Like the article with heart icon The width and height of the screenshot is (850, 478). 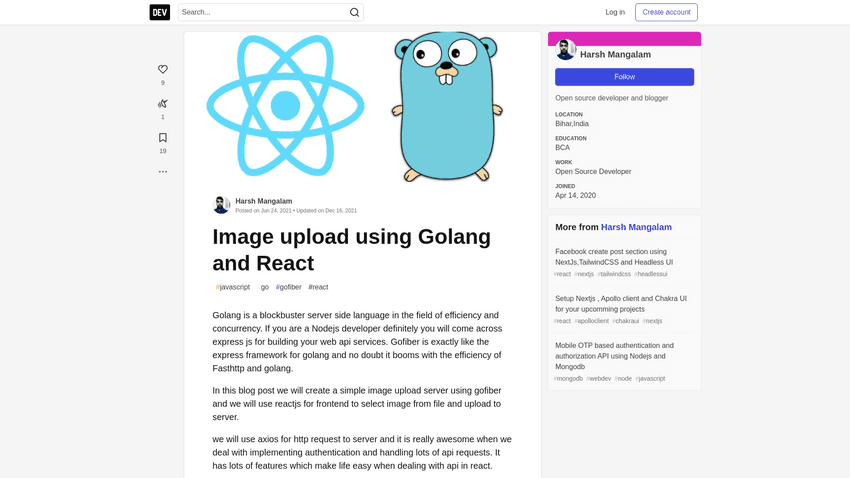point(163,69)
